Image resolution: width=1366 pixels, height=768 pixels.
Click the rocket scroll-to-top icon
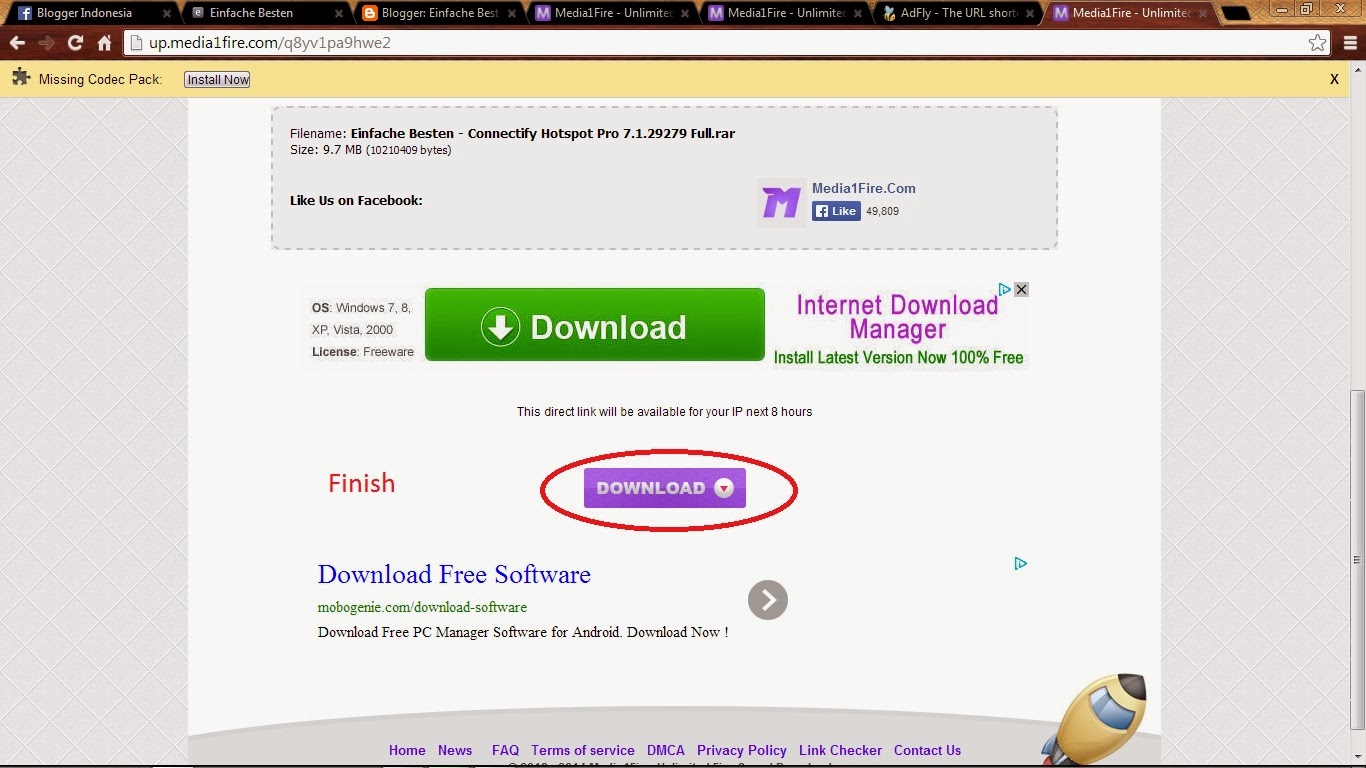(x=1094, y=720)
